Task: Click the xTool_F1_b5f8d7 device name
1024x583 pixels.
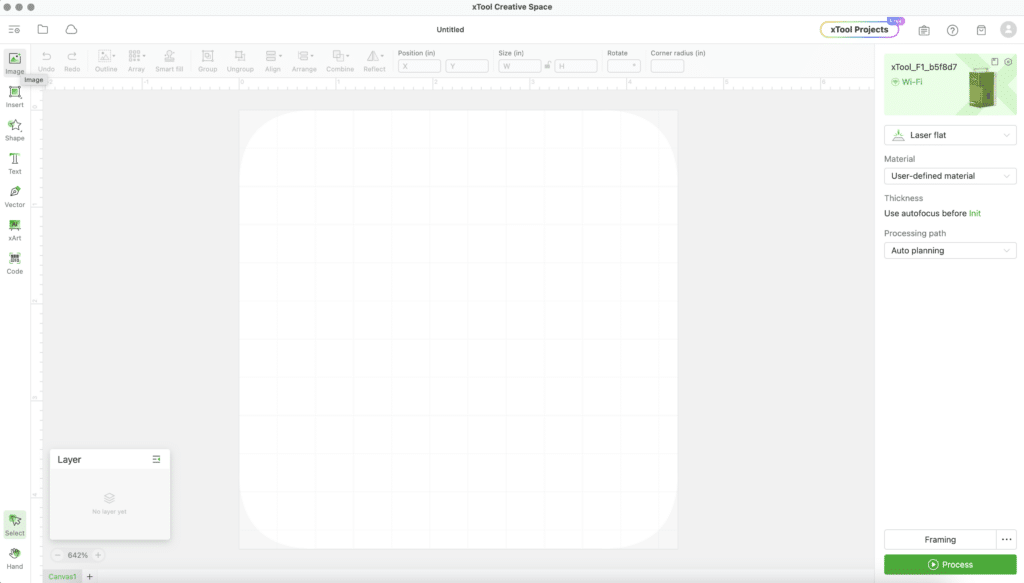Action: [x=923, y=67]
